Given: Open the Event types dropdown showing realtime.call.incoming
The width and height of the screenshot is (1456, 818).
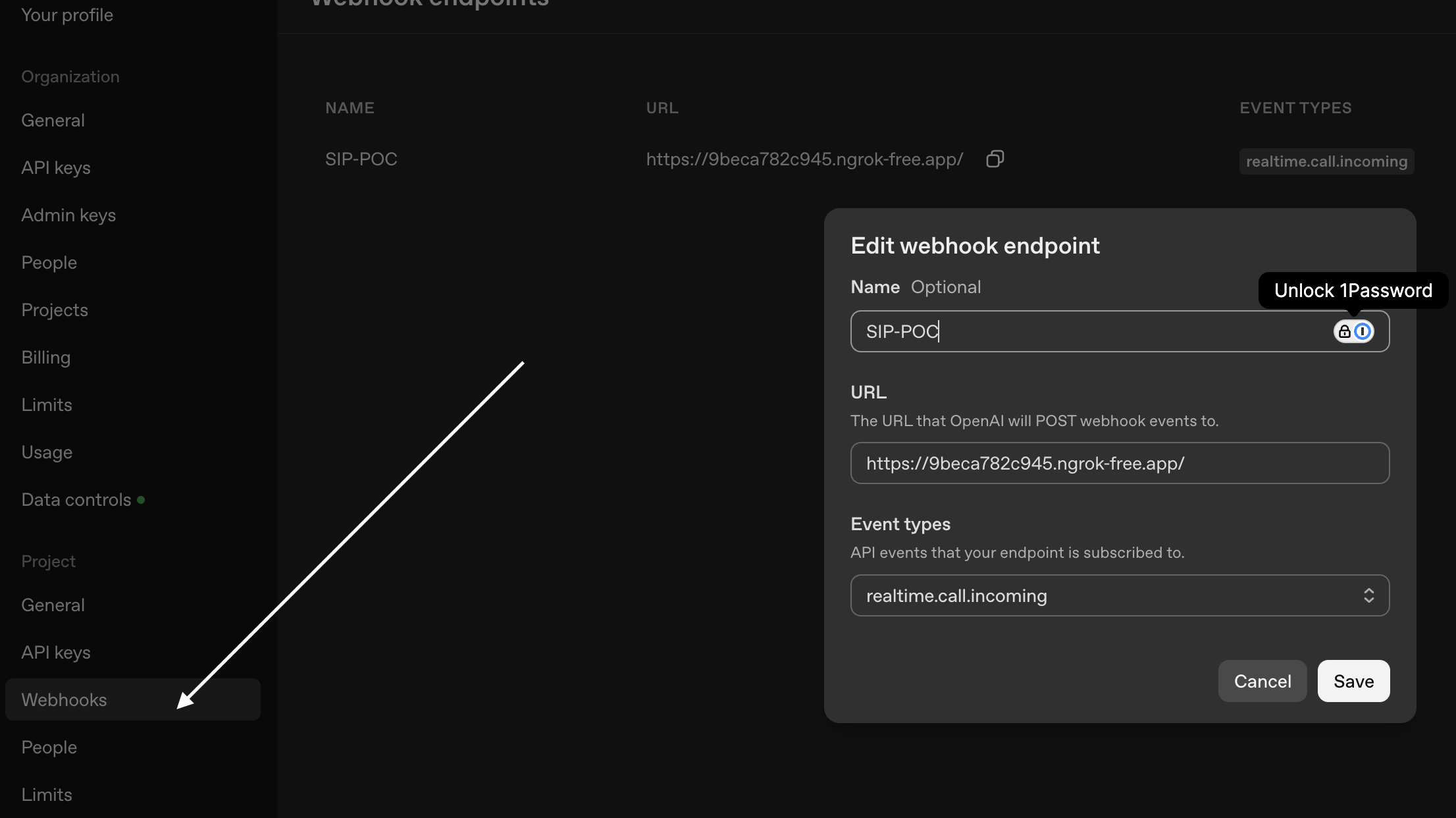Looking at the screenshot, I should (x=1120, y=595).
